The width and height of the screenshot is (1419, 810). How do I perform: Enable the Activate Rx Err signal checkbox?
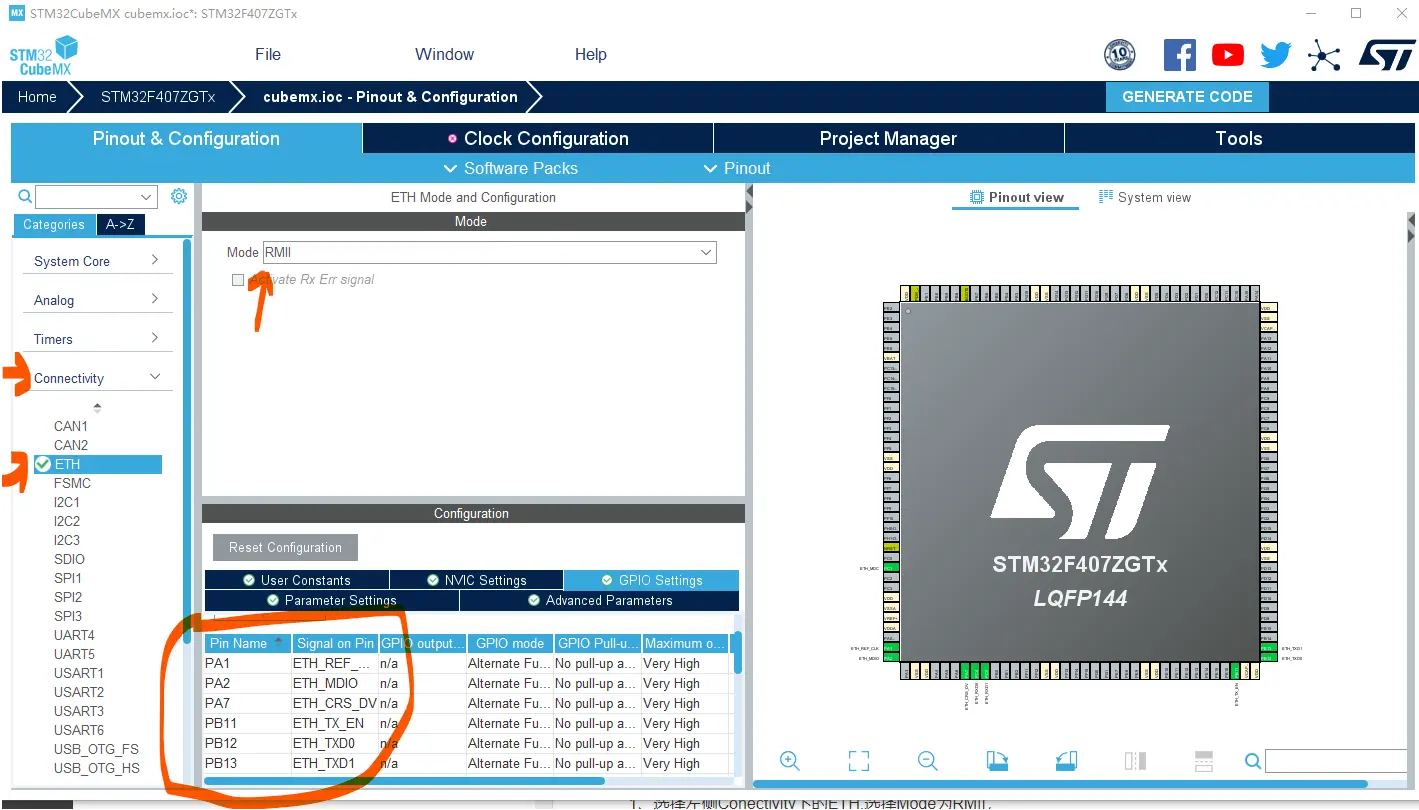(238, 280)
